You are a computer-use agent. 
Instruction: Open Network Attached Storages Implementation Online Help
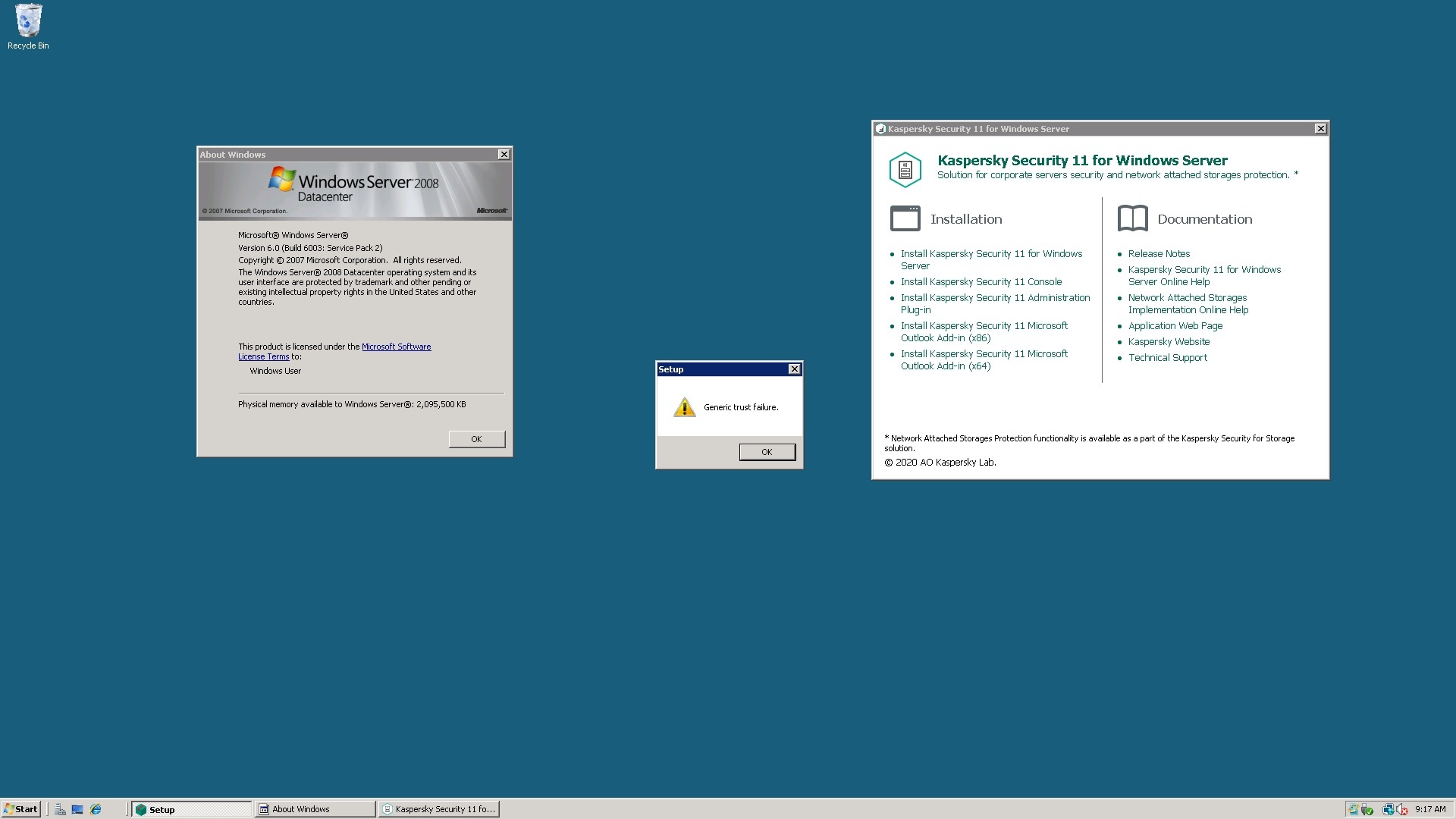[1188, 303]
